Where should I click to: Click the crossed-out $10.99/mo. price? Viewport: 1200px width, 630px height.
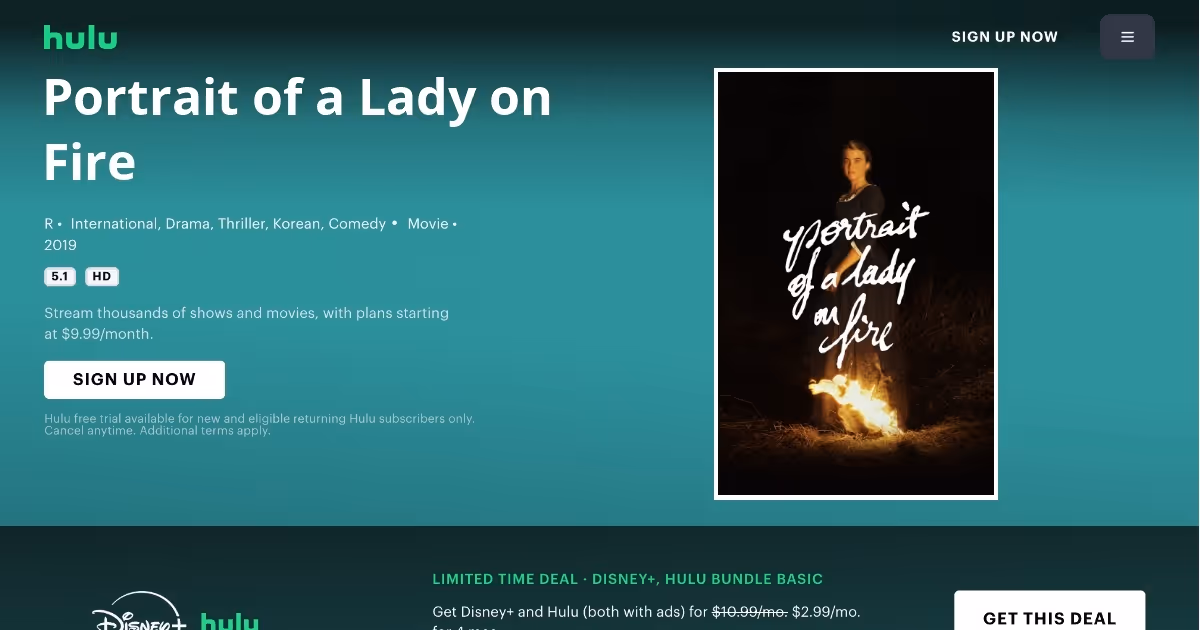(x=750, y=611)
